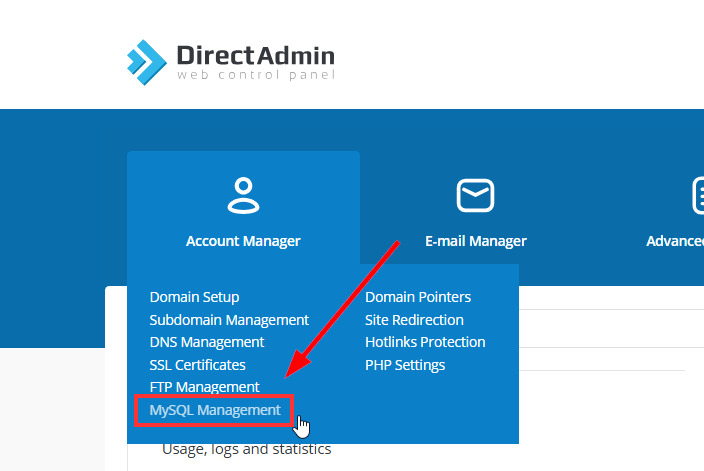Click the DirectAdmin logo

[231, 62]
